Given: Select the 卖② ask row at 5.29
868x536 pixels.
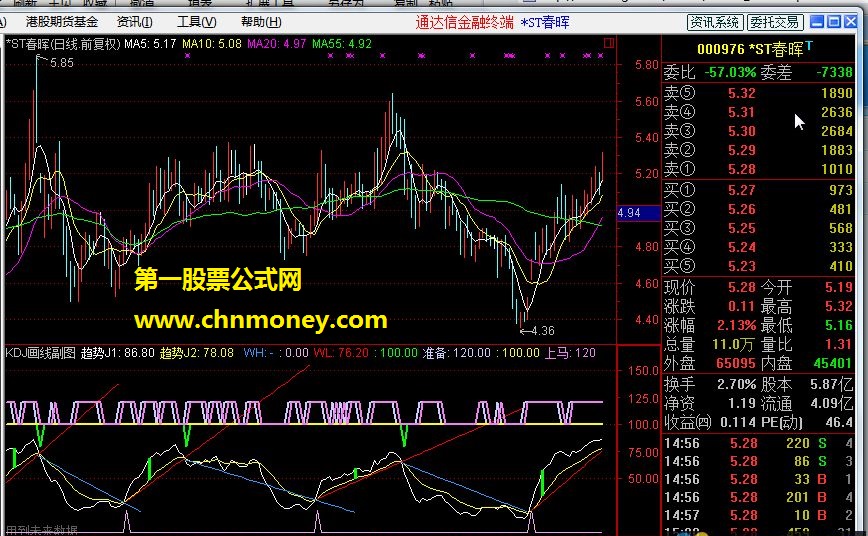Looking at the screenshot, I should pos(758,150).
